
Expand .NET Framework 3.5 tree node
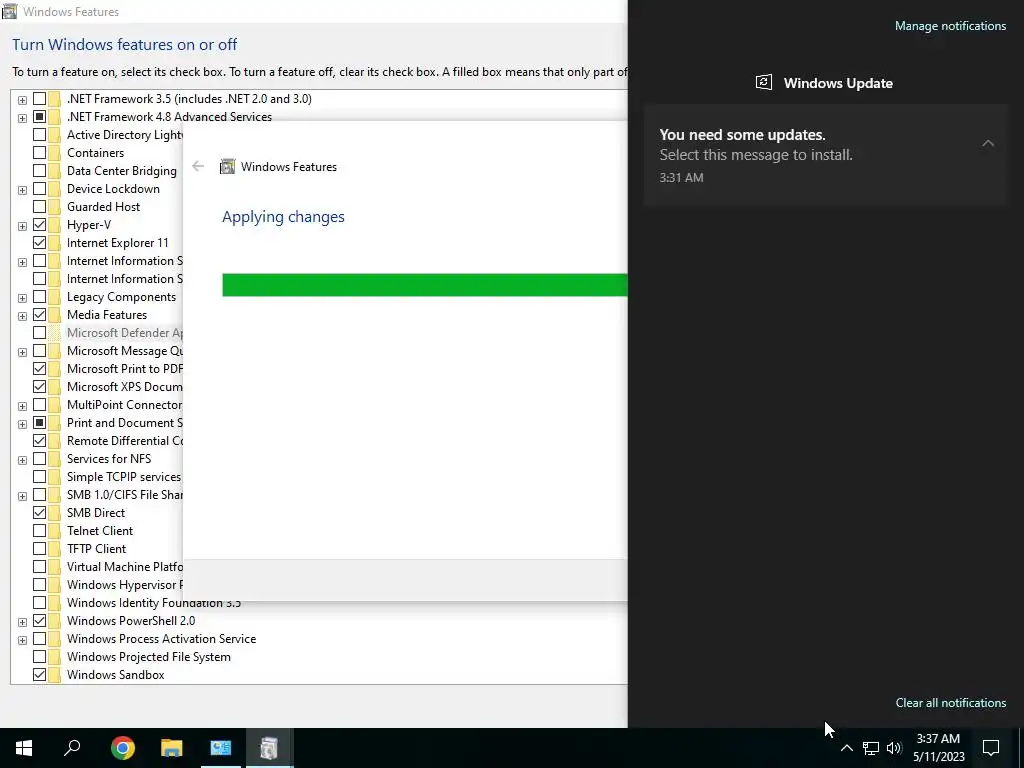pos(22,100)
